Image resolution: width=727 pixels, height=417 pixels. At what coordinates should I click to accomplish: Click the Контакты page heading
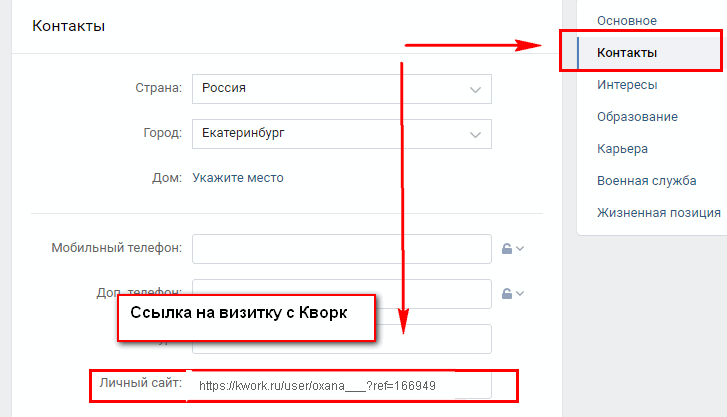coord(69,26)
